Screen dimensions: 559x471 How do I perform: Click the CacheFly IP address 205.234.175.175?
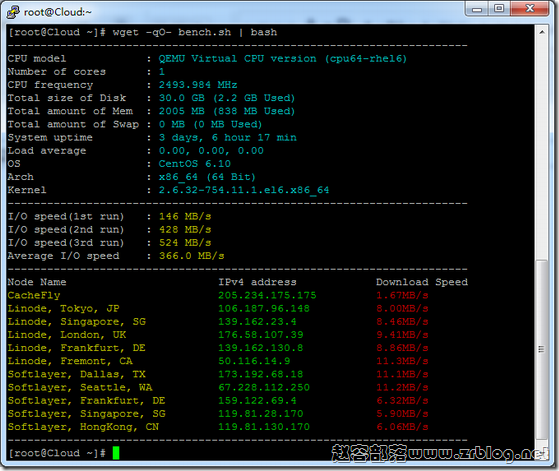click(x=267, y=295)
